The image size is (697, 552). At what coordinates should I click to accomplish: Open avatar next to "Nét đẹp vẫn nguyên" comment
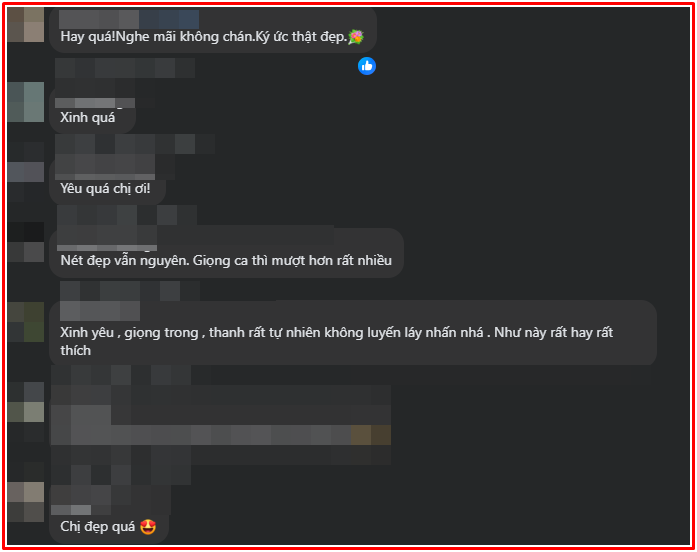tap(25, 242)
